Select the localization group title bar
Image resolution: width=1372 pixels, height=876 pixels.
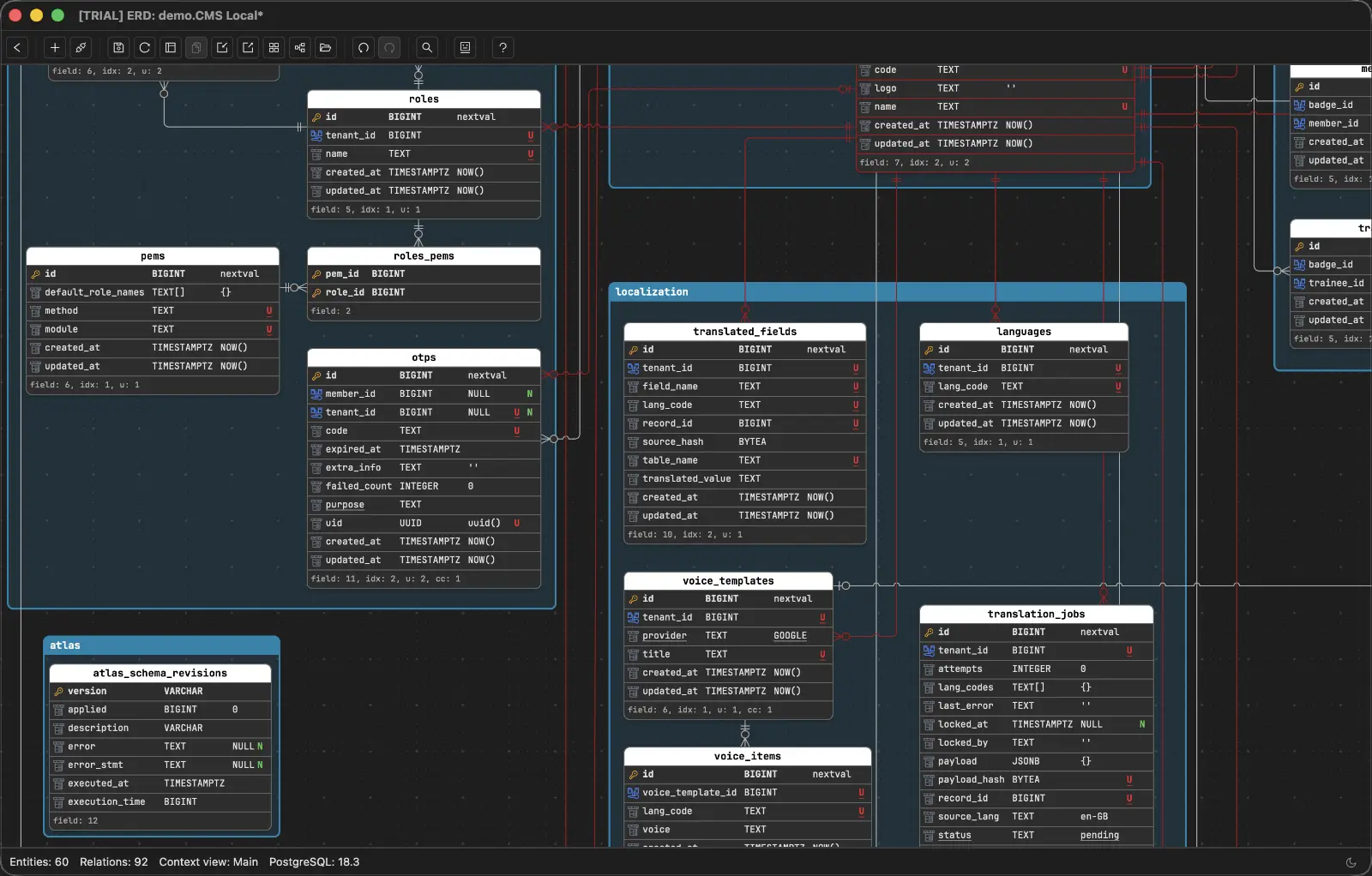898,292
